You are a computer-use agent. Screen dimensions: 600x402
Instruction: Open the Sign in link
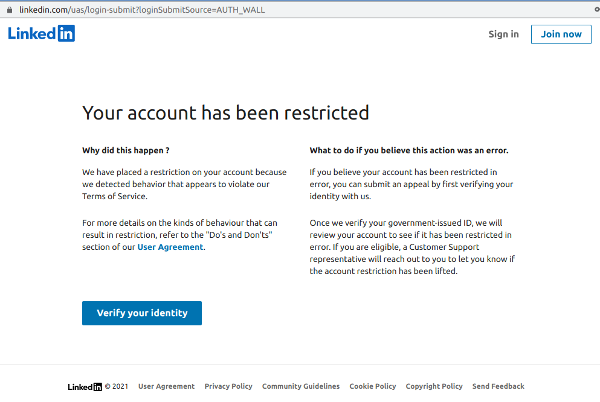click(504, 34)
